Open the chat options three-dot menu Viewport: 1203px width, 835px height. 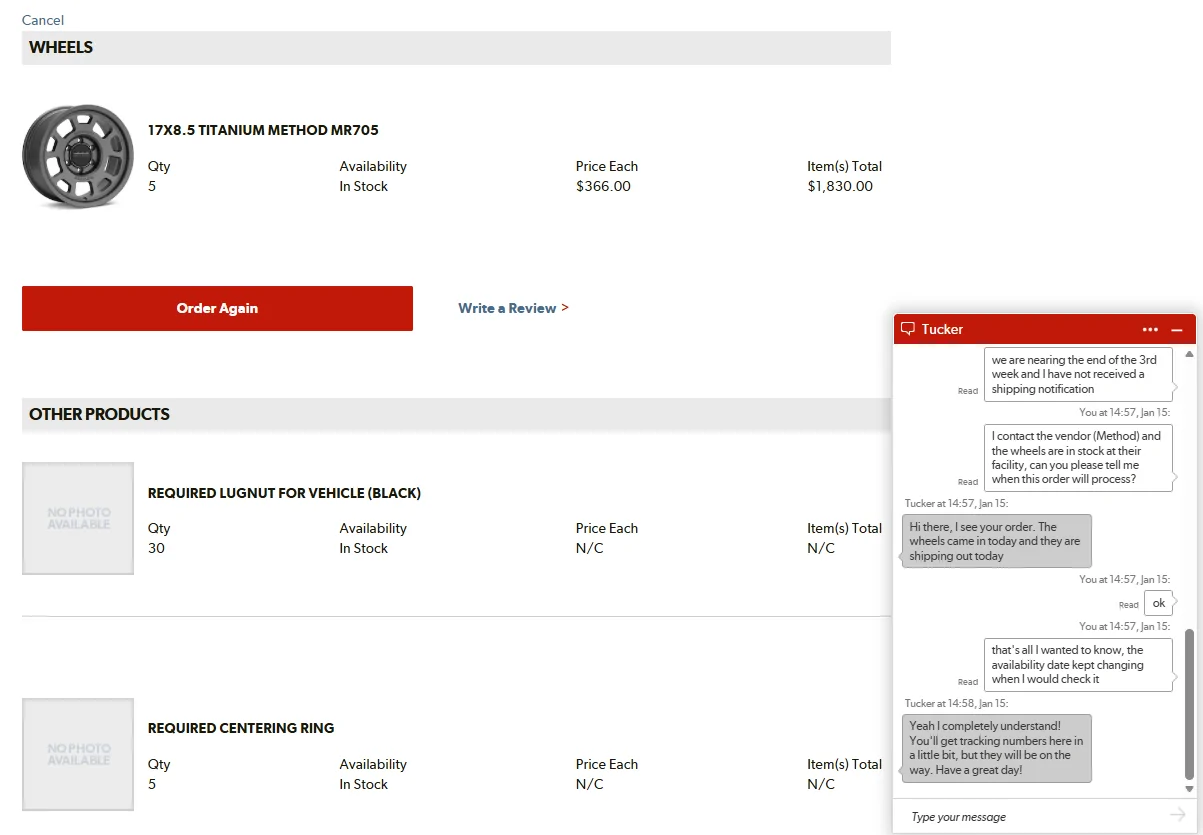(1150, 329)
